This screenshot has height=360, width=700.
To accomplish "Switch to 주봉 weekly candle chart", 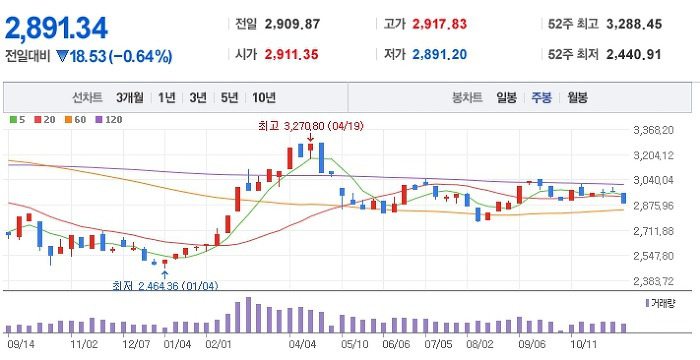I will 542,97.
